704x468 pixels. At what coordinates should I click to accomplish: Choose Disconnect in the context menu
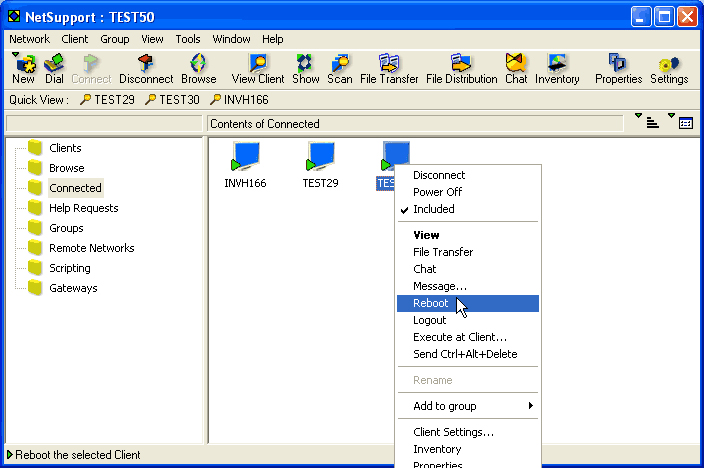point(468,175)
